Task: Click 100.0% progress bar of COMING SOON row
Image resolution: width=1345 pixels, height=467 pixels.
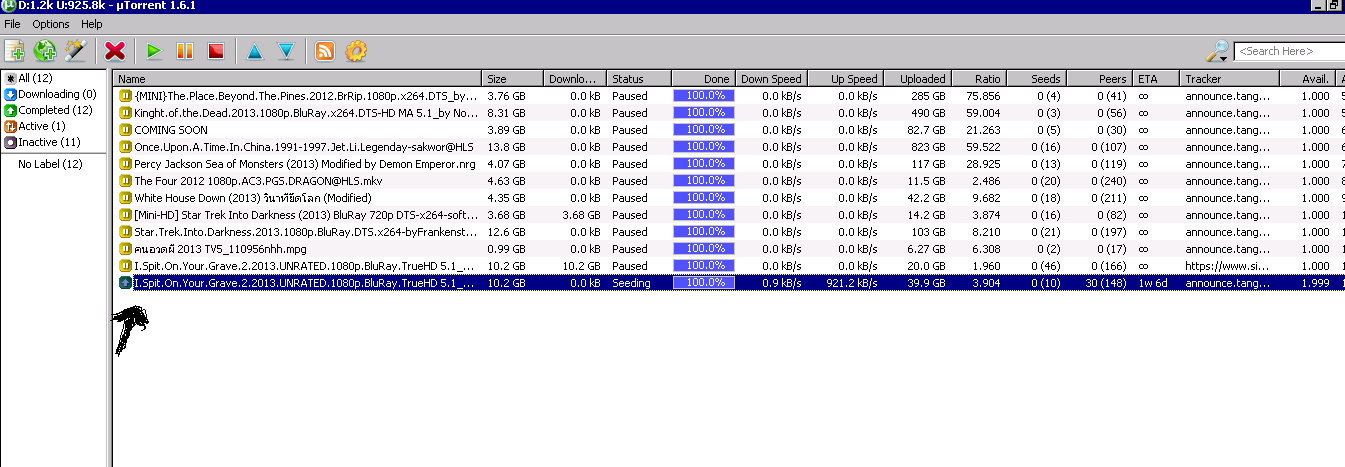Action: click(703, 130)
